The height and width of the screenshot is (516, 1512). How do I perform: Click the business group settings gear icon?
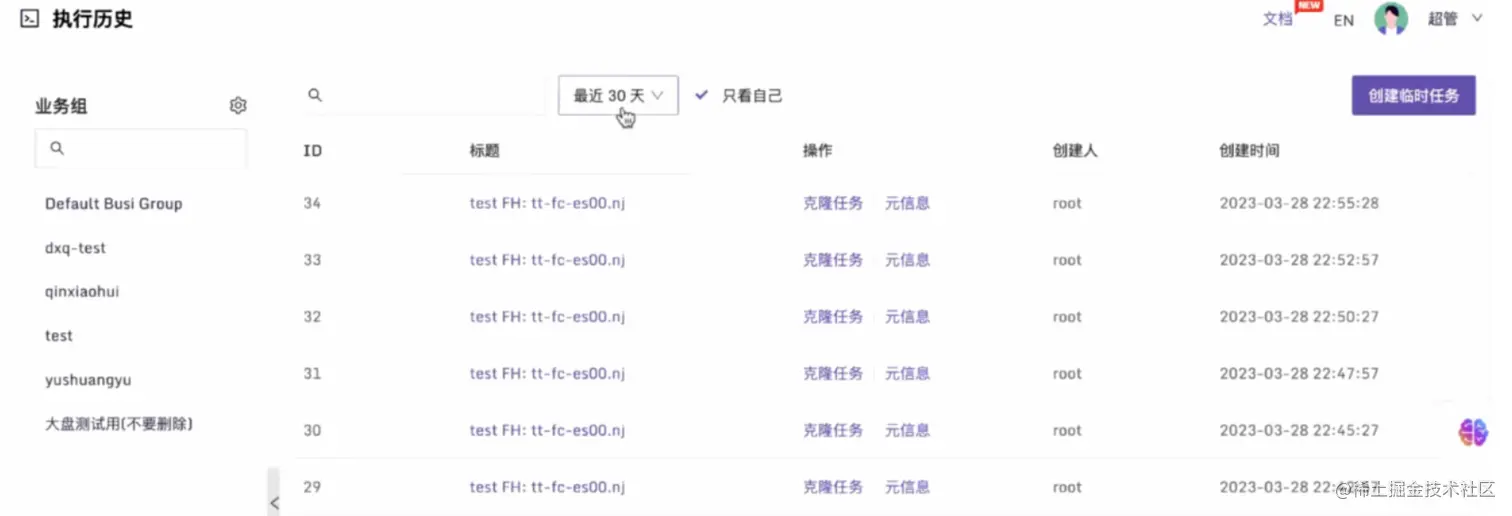point(238,105)
